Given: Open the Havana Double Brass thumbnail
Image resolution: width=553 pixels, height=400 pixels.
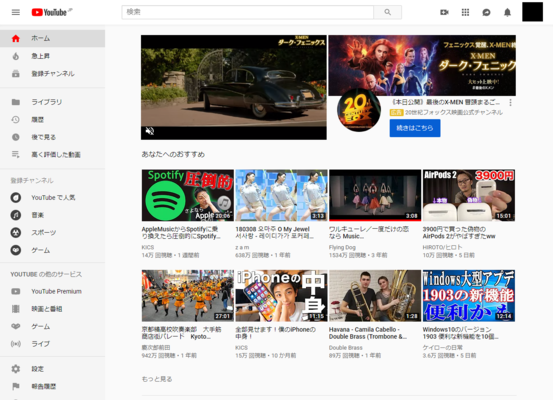Looking at the screenshot, I should pos(375,296).
